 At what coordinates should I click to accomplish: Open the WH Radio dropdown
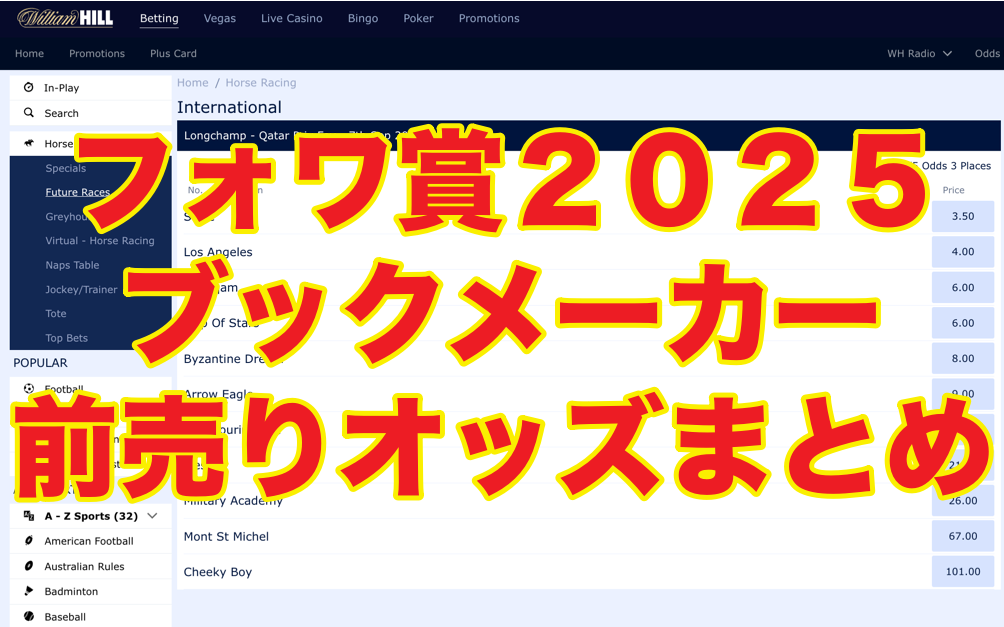click(x=919, y=54)
